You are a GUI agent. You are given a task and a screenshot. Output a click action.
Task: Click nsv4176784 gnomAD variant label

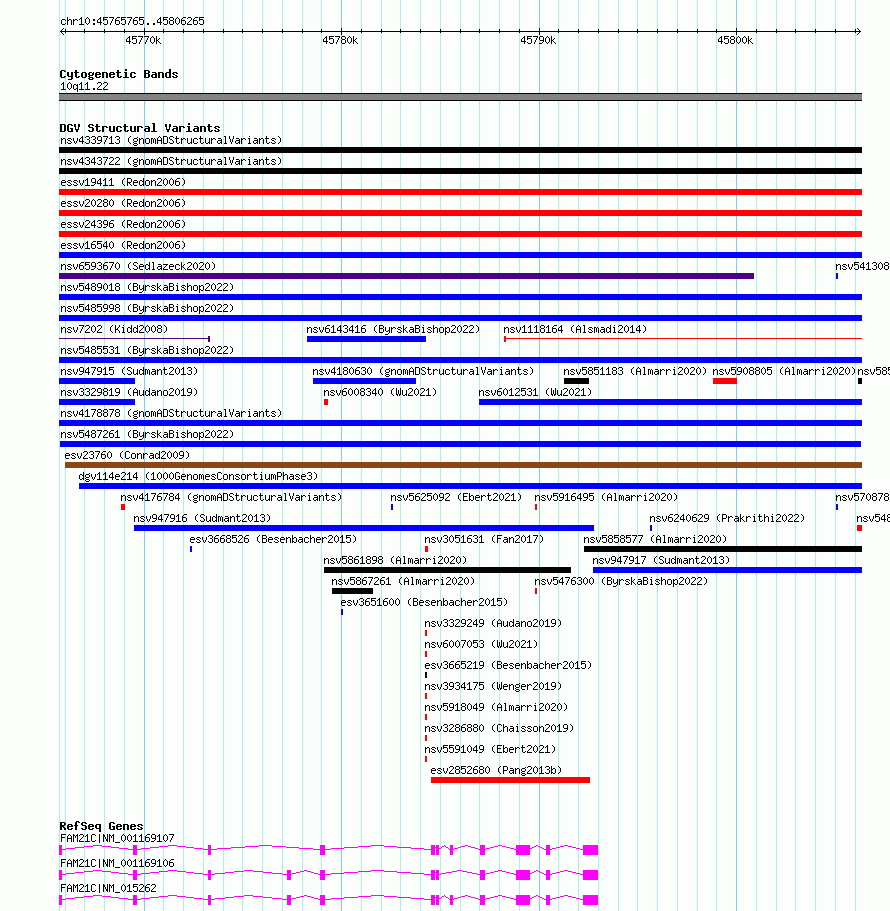point(231,497)
